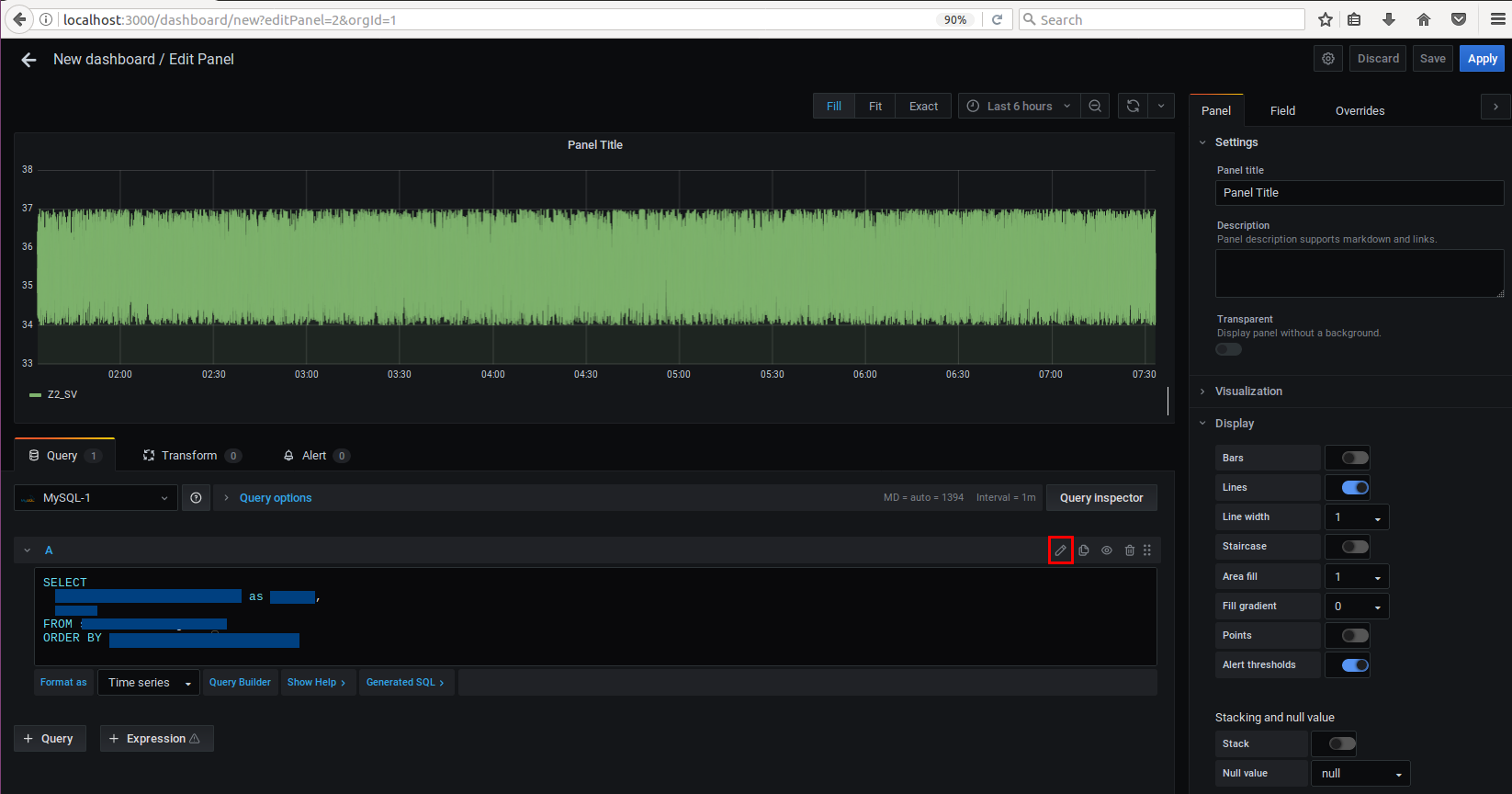Open MySQL-1 data source selector
Image resolution: width=1512 pixels, height=794 pixels.
coord(96,498)
